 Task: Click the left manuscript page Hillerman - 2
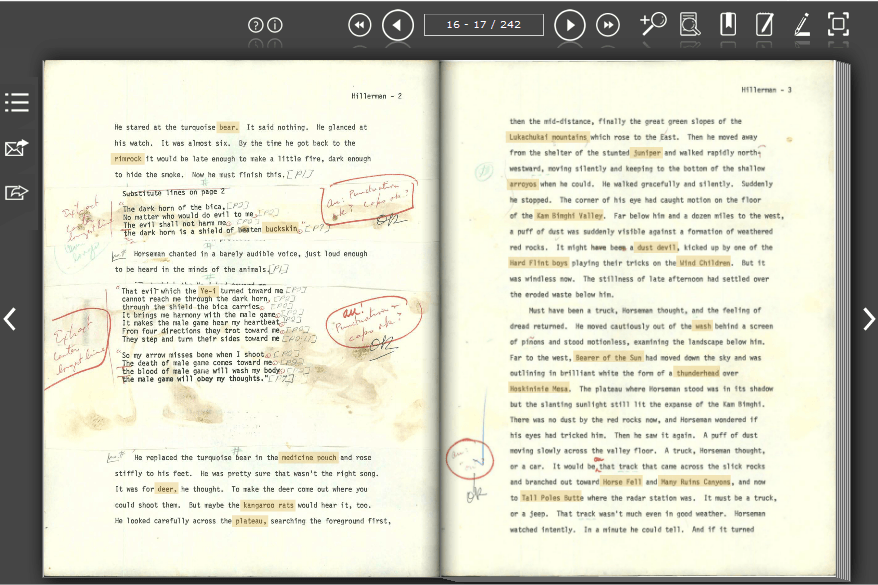[x=241, y=318]
